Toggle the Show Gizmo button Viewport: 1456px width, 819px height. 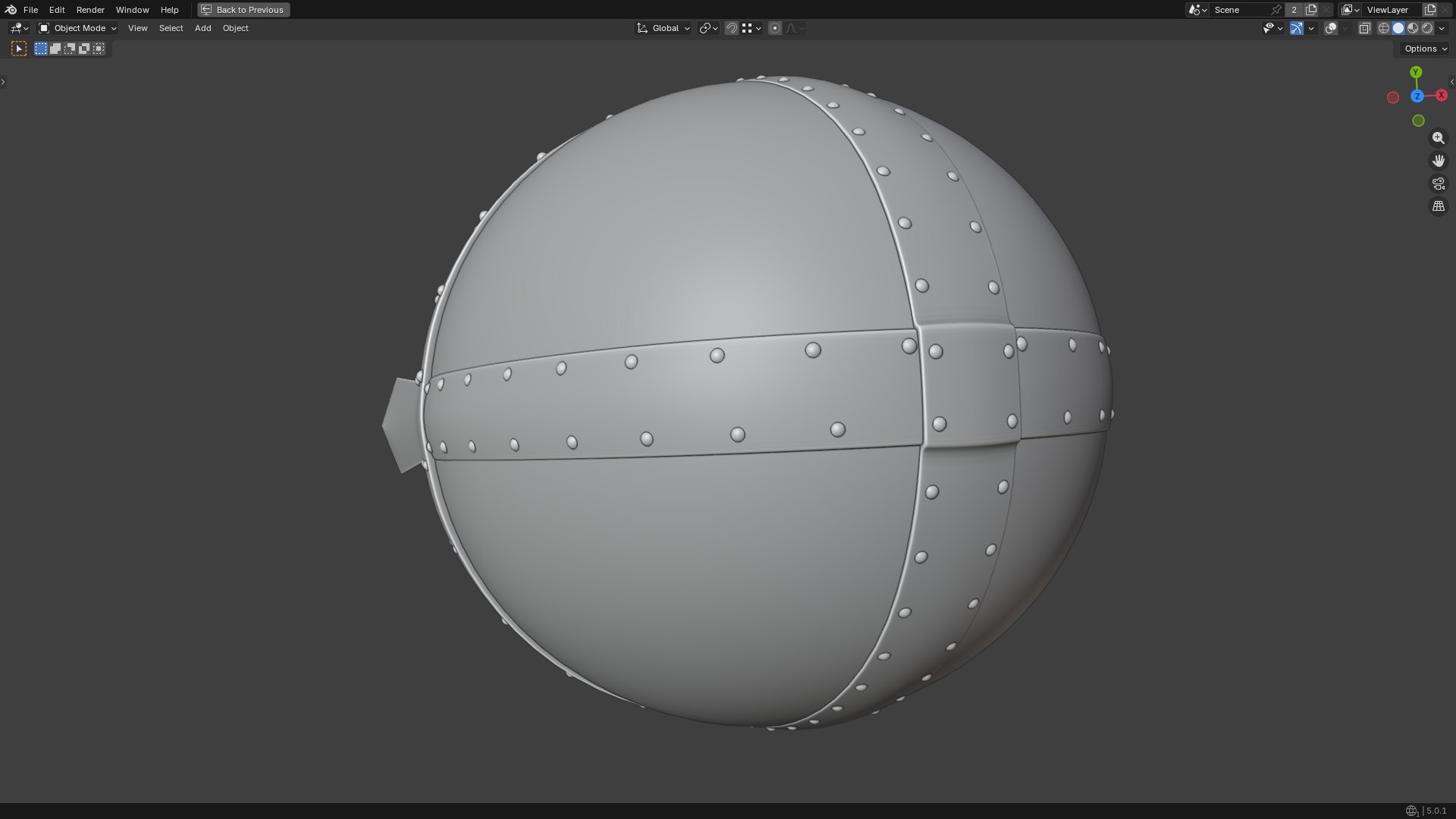1297,28
